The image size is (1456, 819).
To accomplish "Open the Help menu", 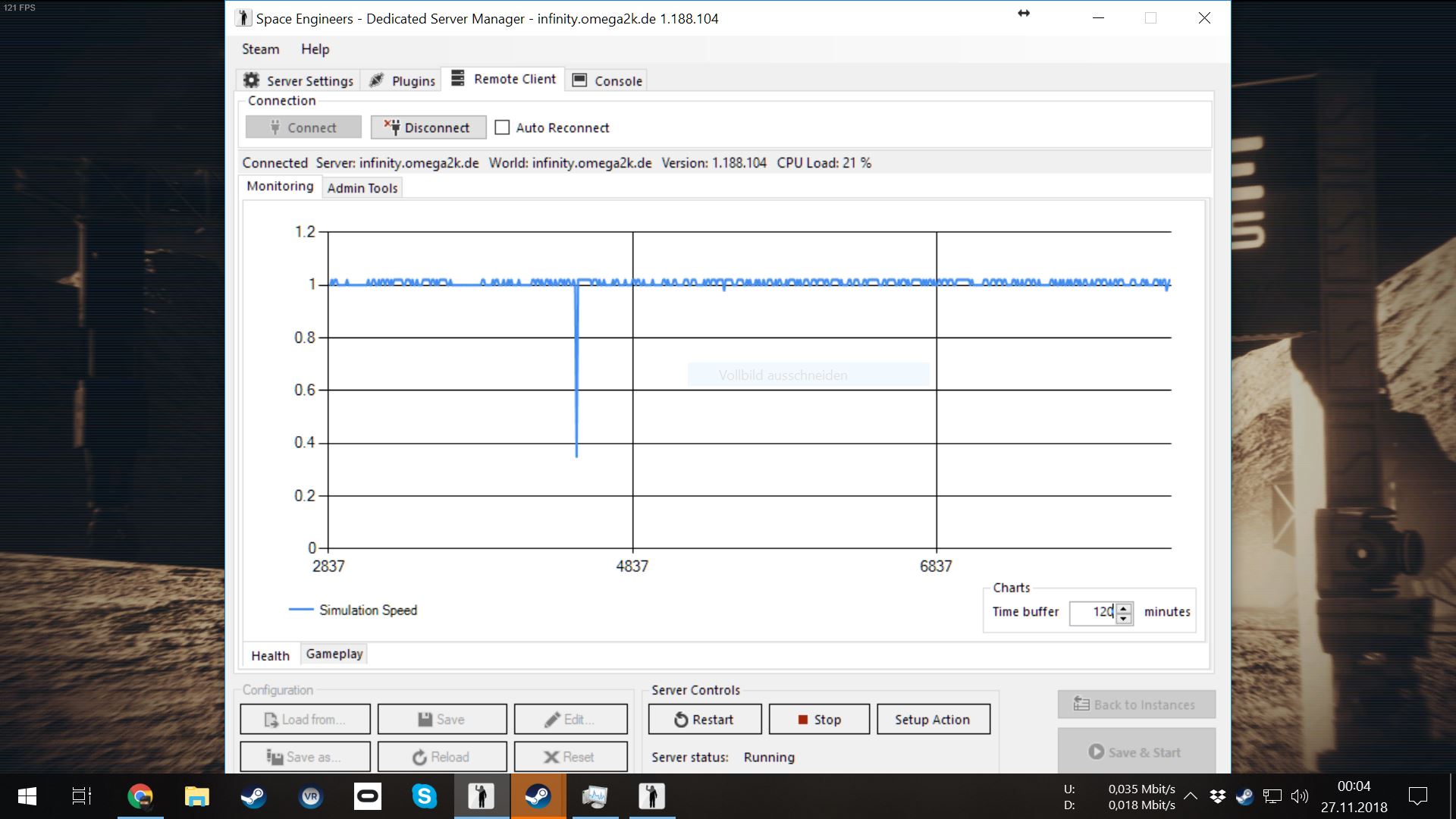I will pos(315,49).
